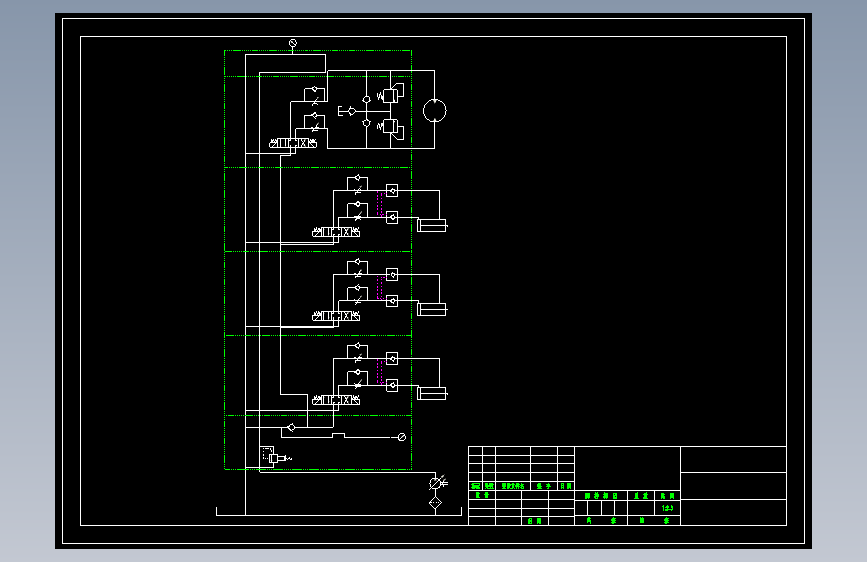Select the second cylinder's directional control valve
The height and width of the screenshot is (562, 867).
pyautogui.click(x=336, y=316)
